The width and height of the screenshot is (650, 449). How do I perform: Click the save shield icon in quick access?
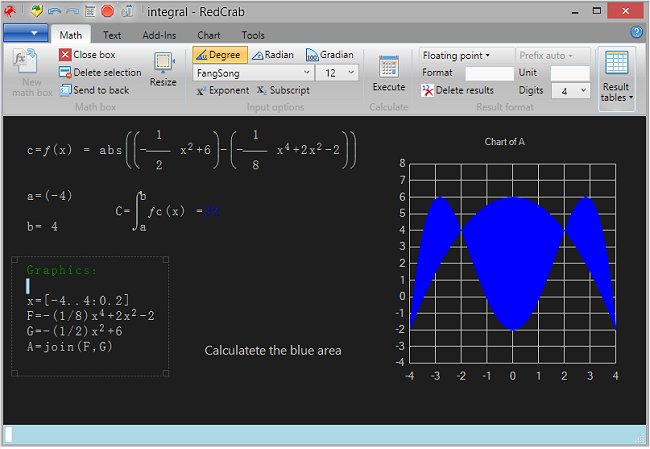(x=37, y=11)
